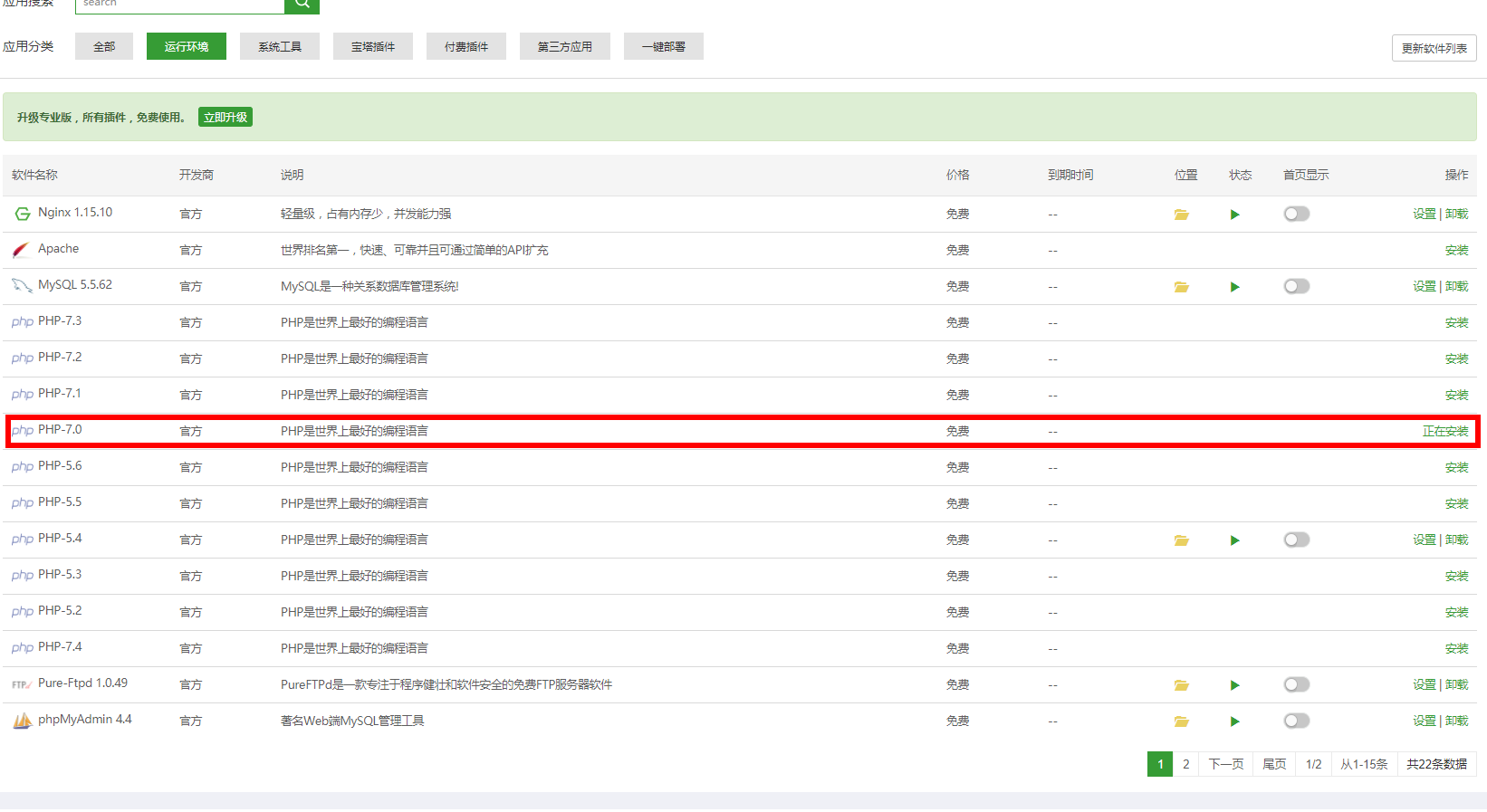Click the 立即升级 upgrade button
The width and height of the screenshot is (1487, 812).
click(x=225, y=117)
